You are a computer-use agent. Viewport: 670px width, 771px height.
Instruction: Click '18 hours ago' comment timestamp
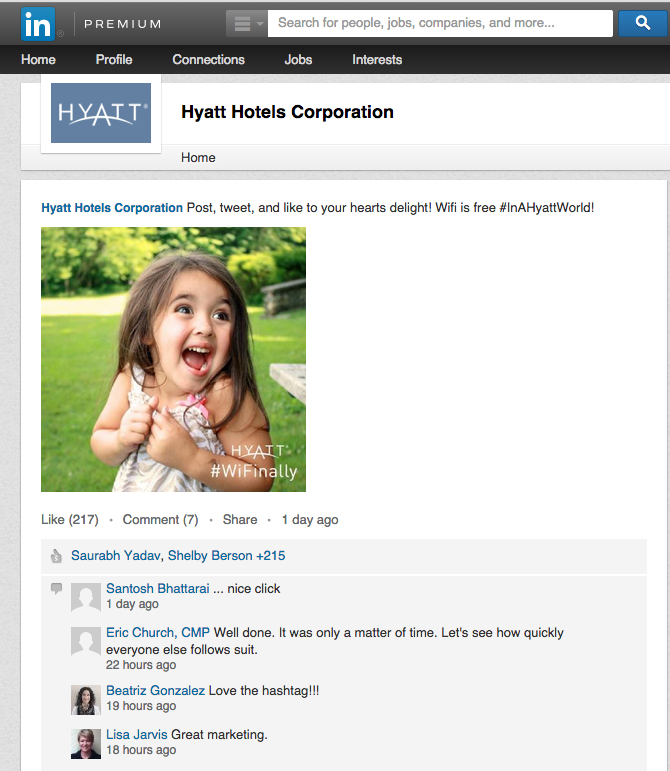[141, 750]
